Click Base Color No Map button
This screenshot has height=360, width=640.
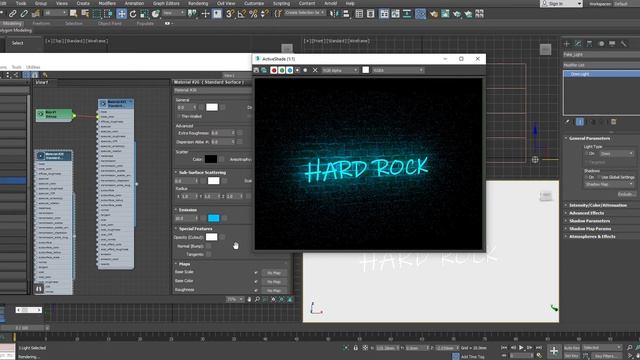[273, 282]
